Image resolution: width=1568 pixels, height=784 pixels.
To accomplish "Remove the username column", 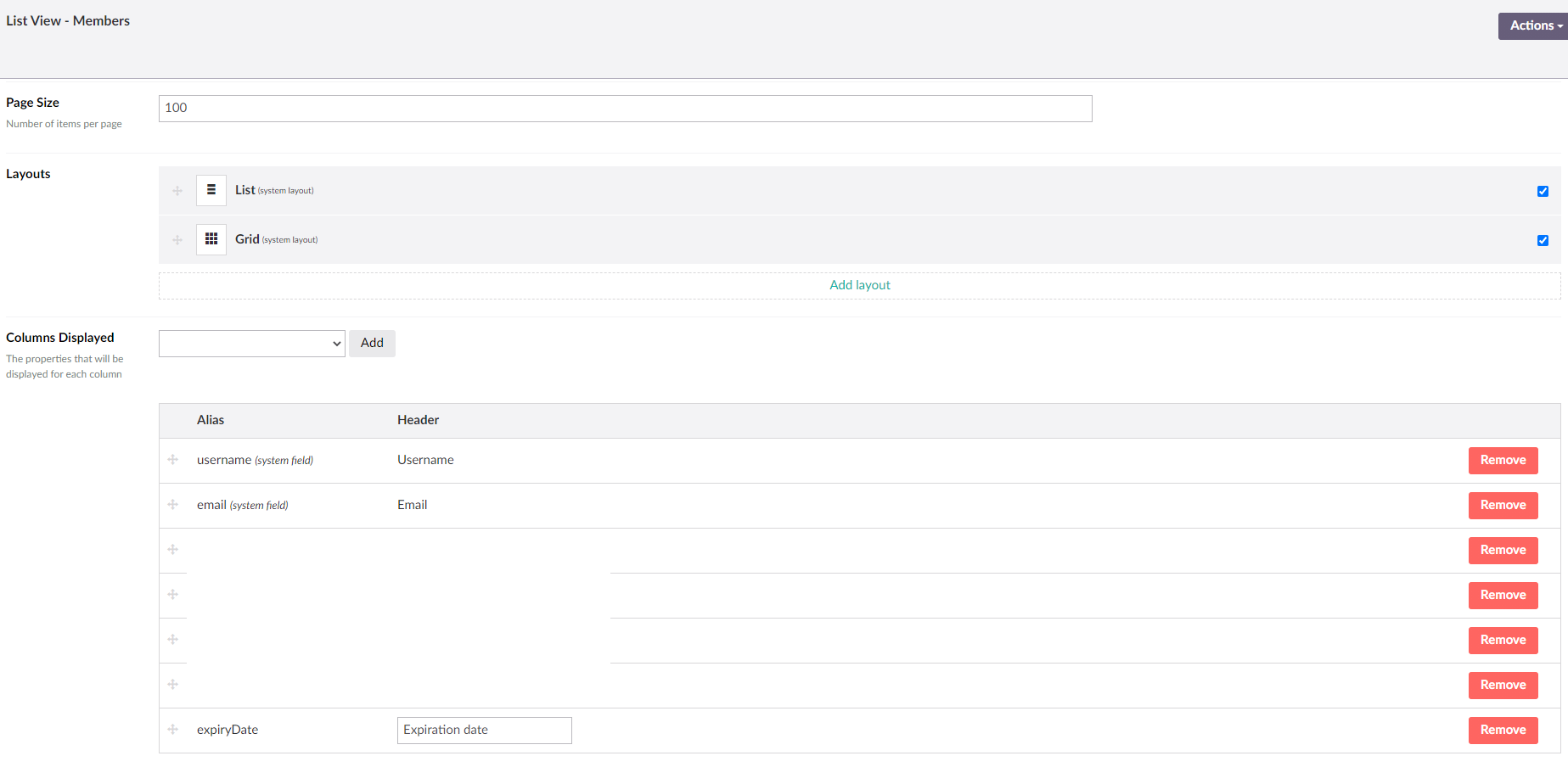I will (1503, 460).
